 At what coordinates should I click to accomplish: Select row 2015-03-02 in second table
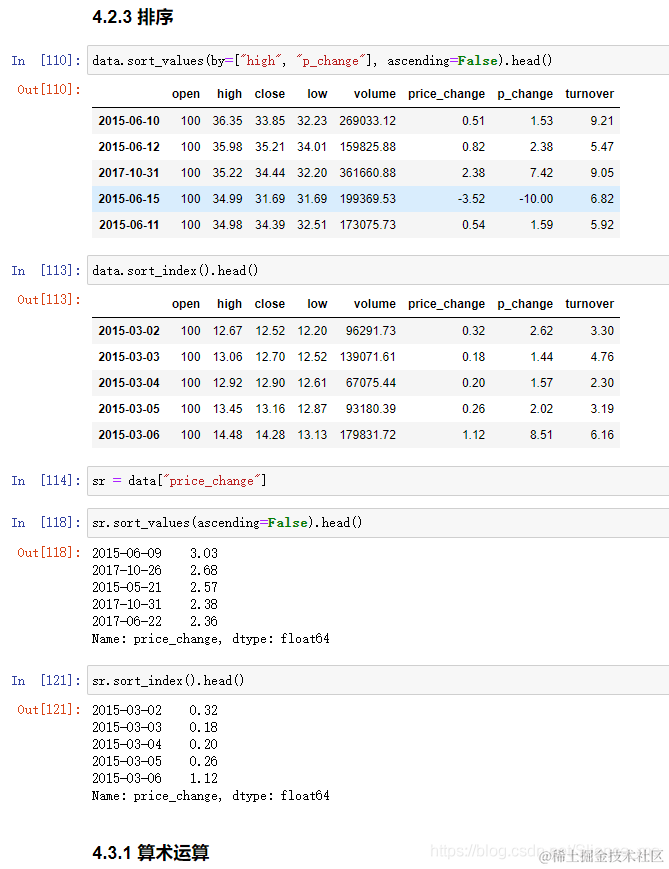pos(356,331)
